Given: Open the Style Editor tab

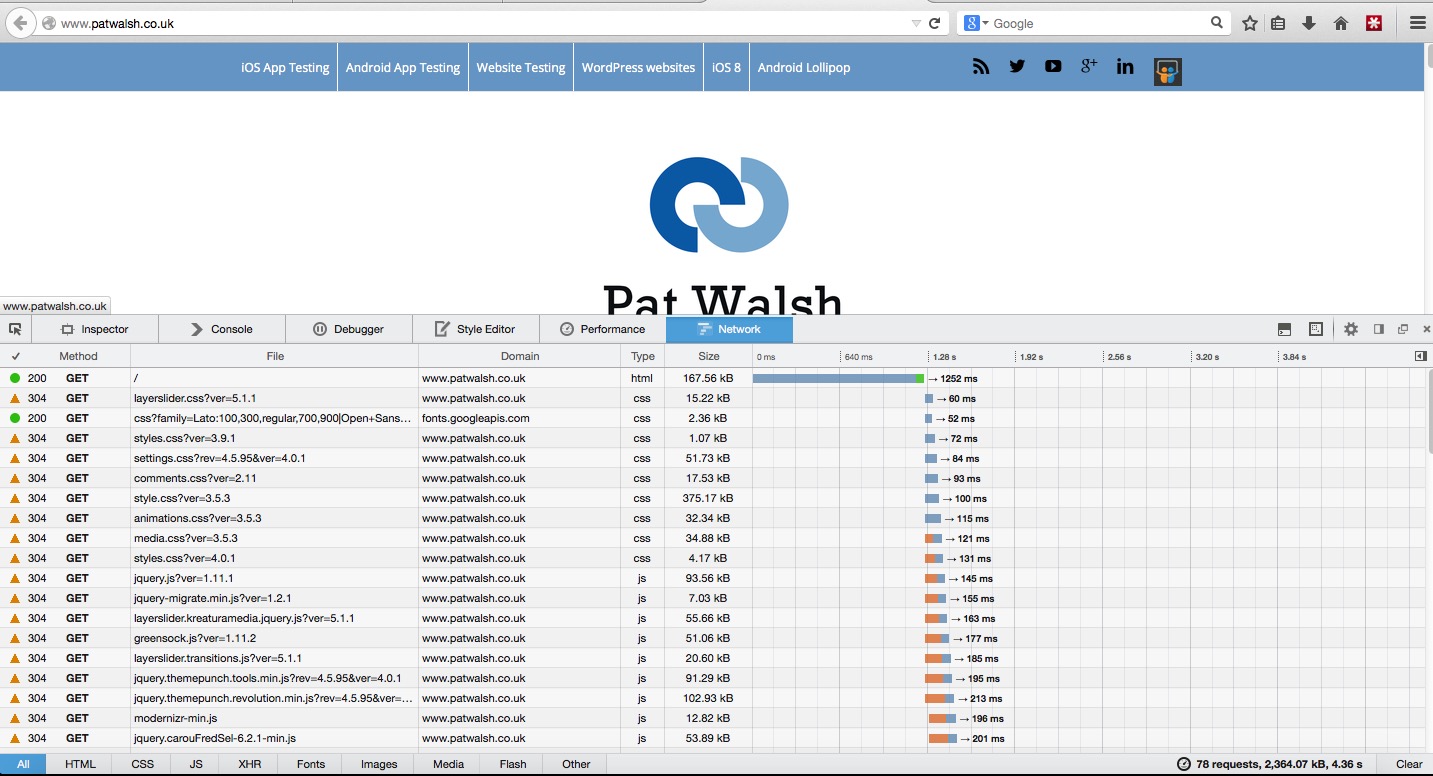Looking at the screenshot, I should coord(476,329).
